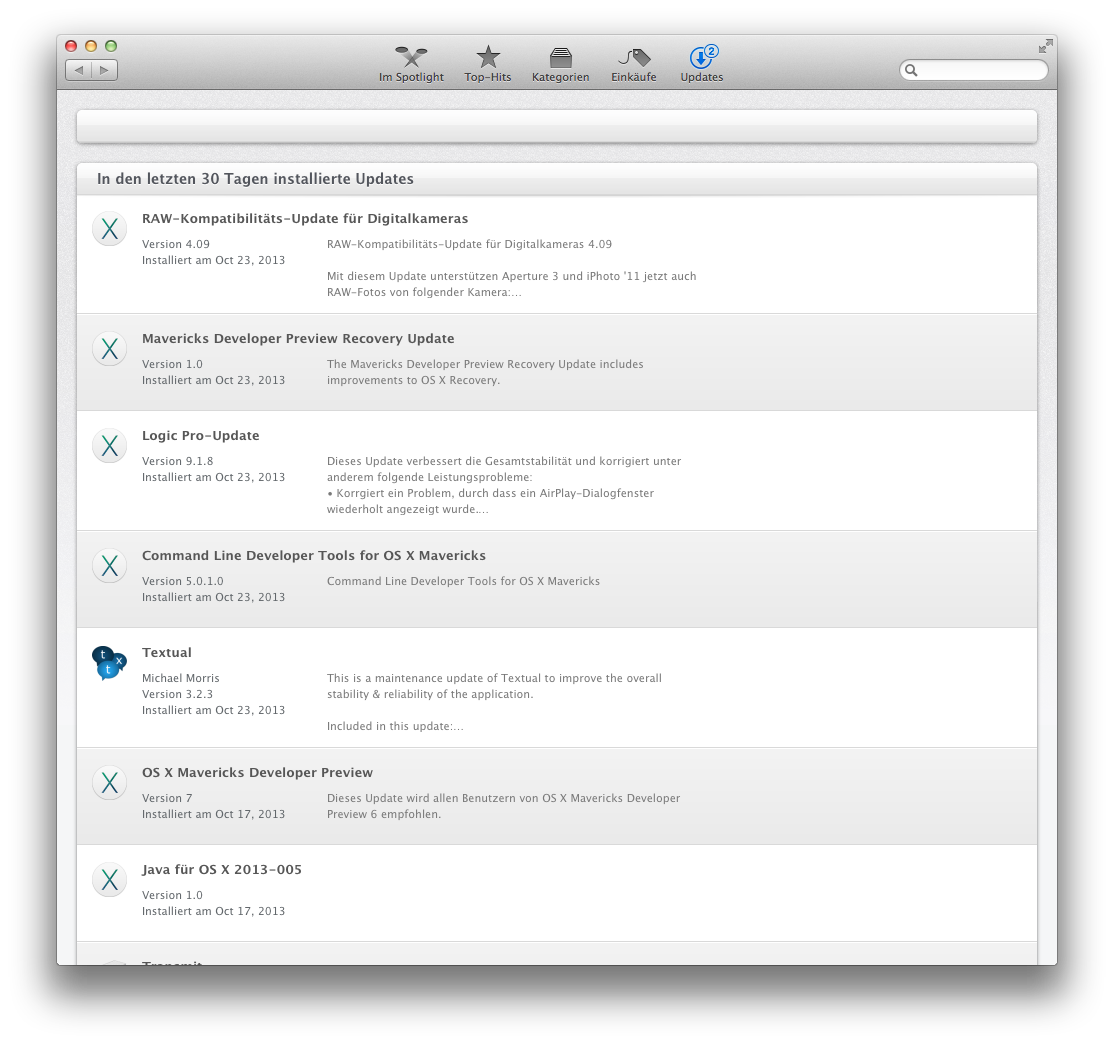Open the Mavericks Developer Preview Recovery Update title
1114x1044 pixels.
pos(298,339)
